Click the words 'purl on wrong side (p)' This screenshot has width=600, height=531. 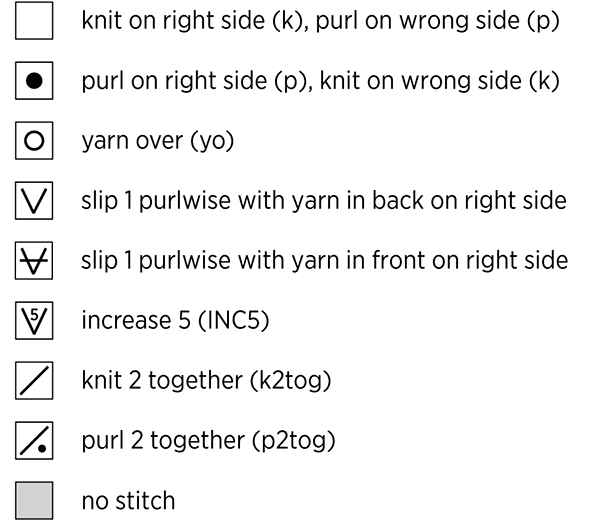pos(438,21)
